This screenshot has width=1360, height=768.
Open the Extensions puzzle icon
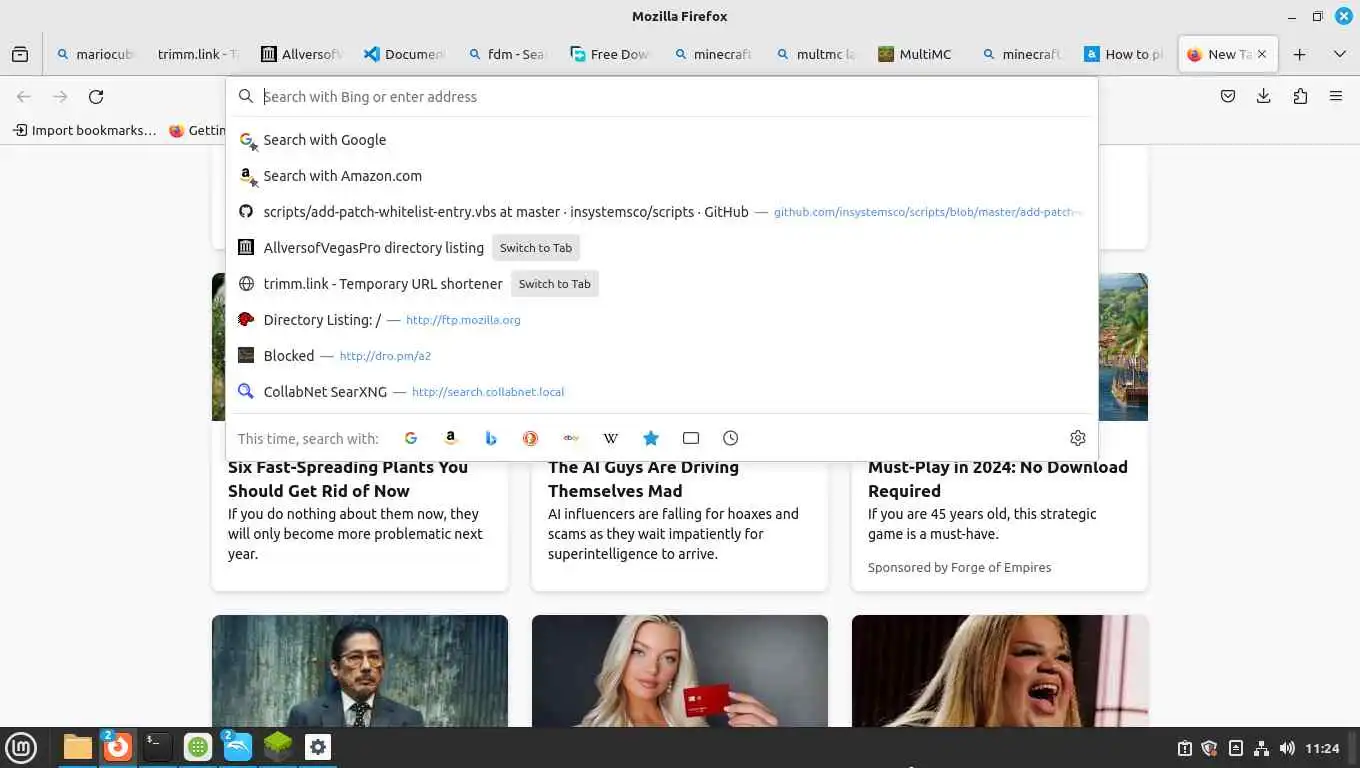pyautogui.click(x=1300, y=97)
